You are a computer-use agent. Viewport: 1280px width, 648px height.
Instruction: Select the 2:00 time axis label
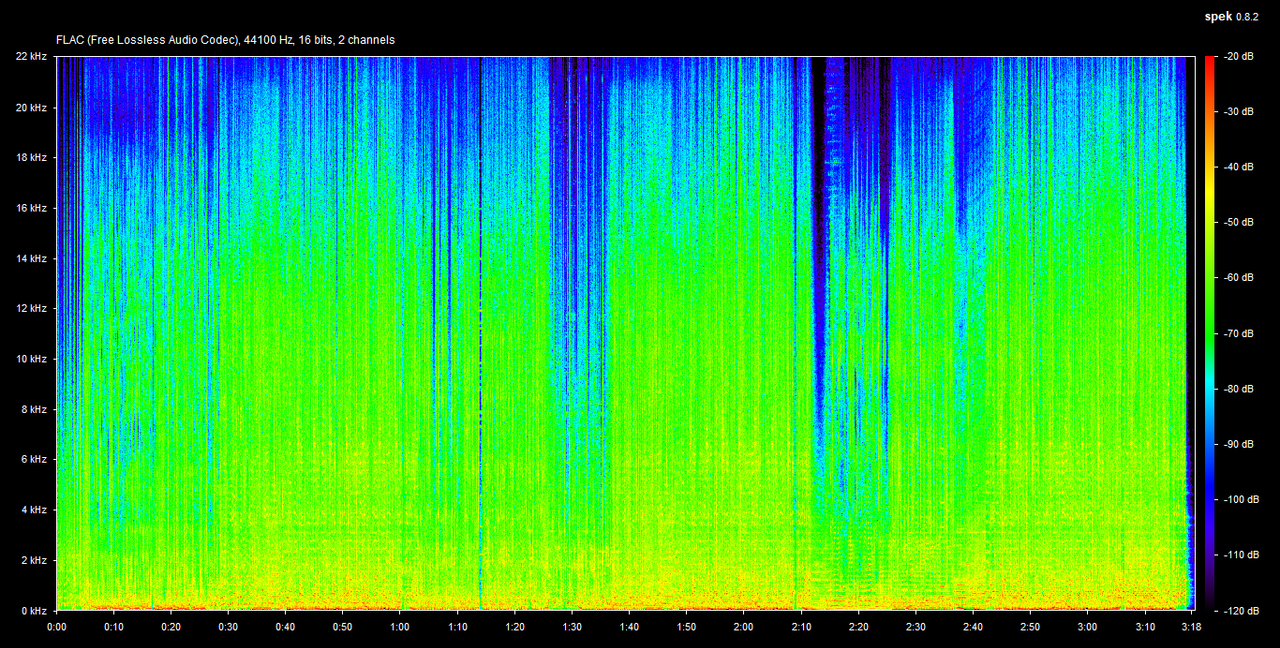pos(744,627)
